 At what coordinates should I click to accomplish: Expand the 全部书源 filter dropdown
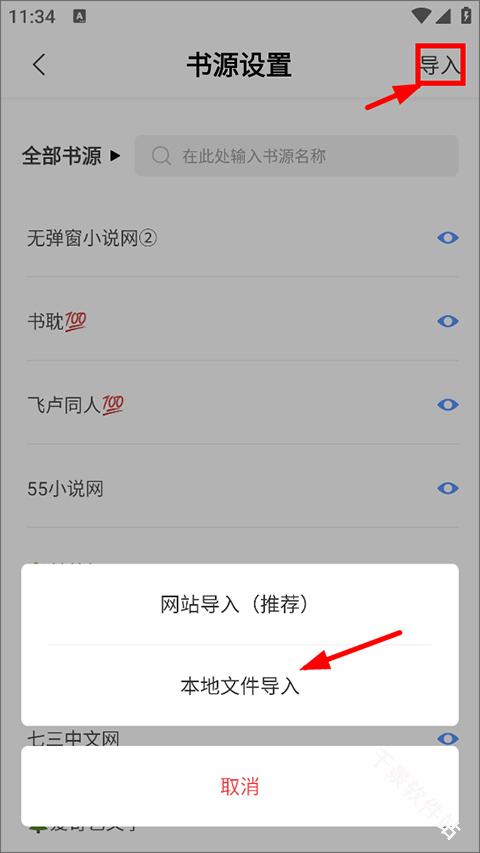(71, 156)
